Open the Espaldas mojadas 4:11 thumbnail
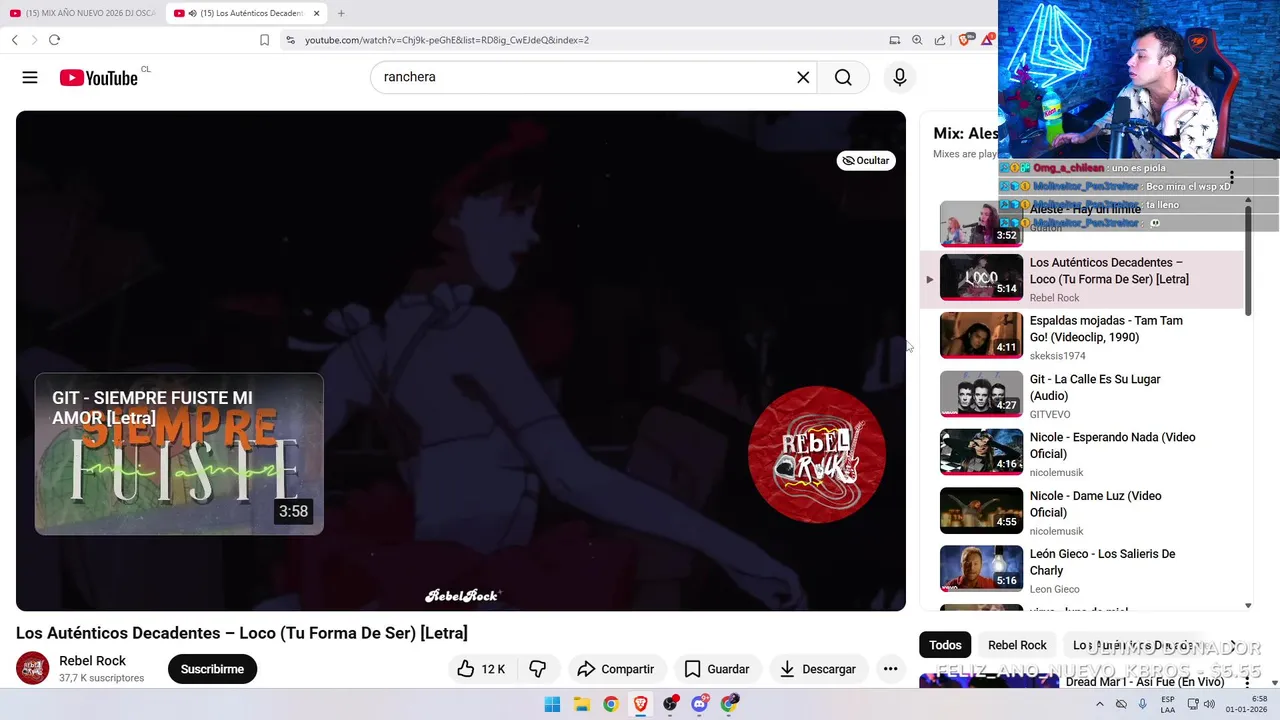 pyautogui.click(x=981, y=335)
